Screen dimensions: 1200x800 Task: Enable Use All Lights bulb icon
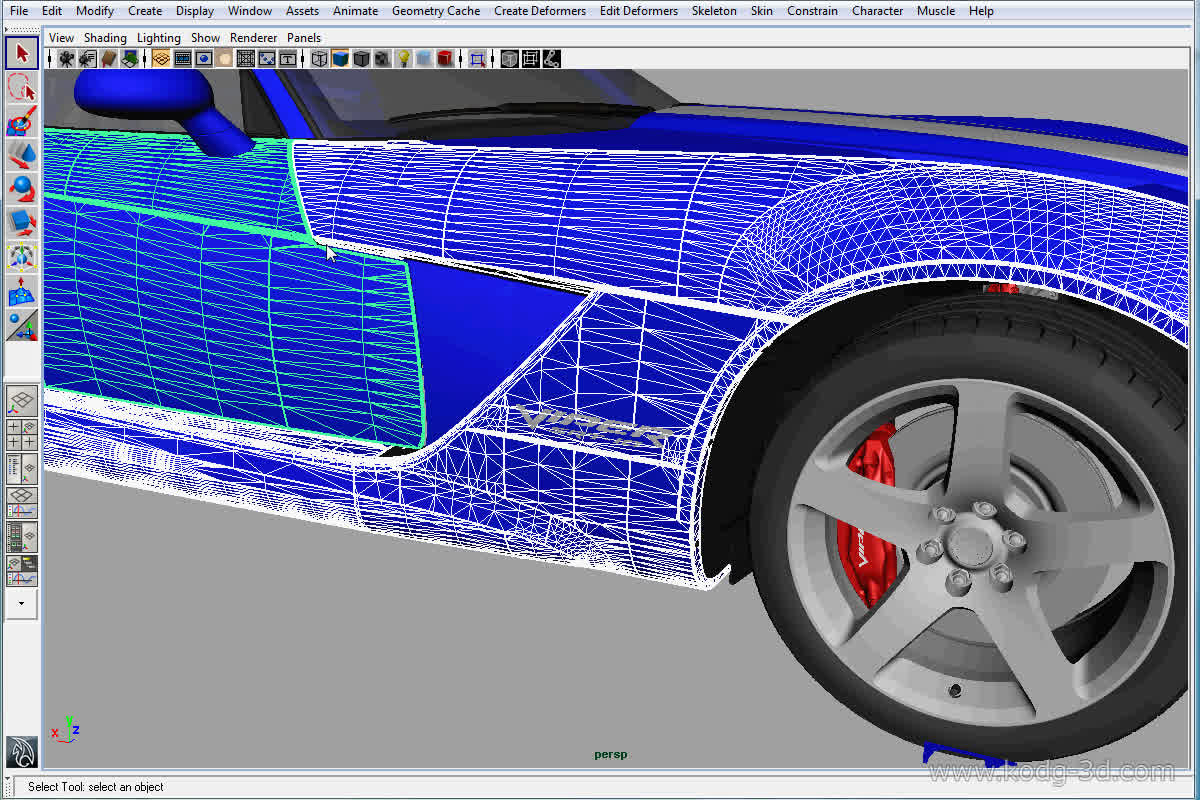(402, 59)
